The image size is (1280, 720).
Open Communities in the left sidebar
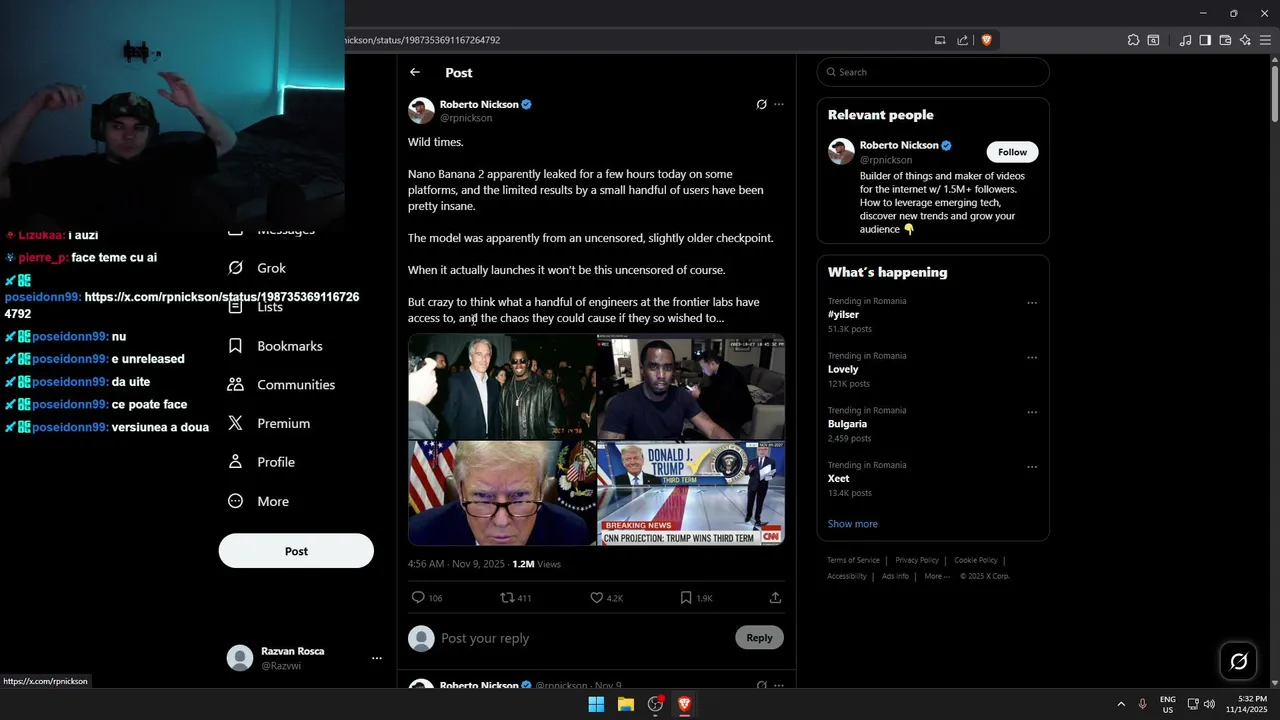(281, 385)
